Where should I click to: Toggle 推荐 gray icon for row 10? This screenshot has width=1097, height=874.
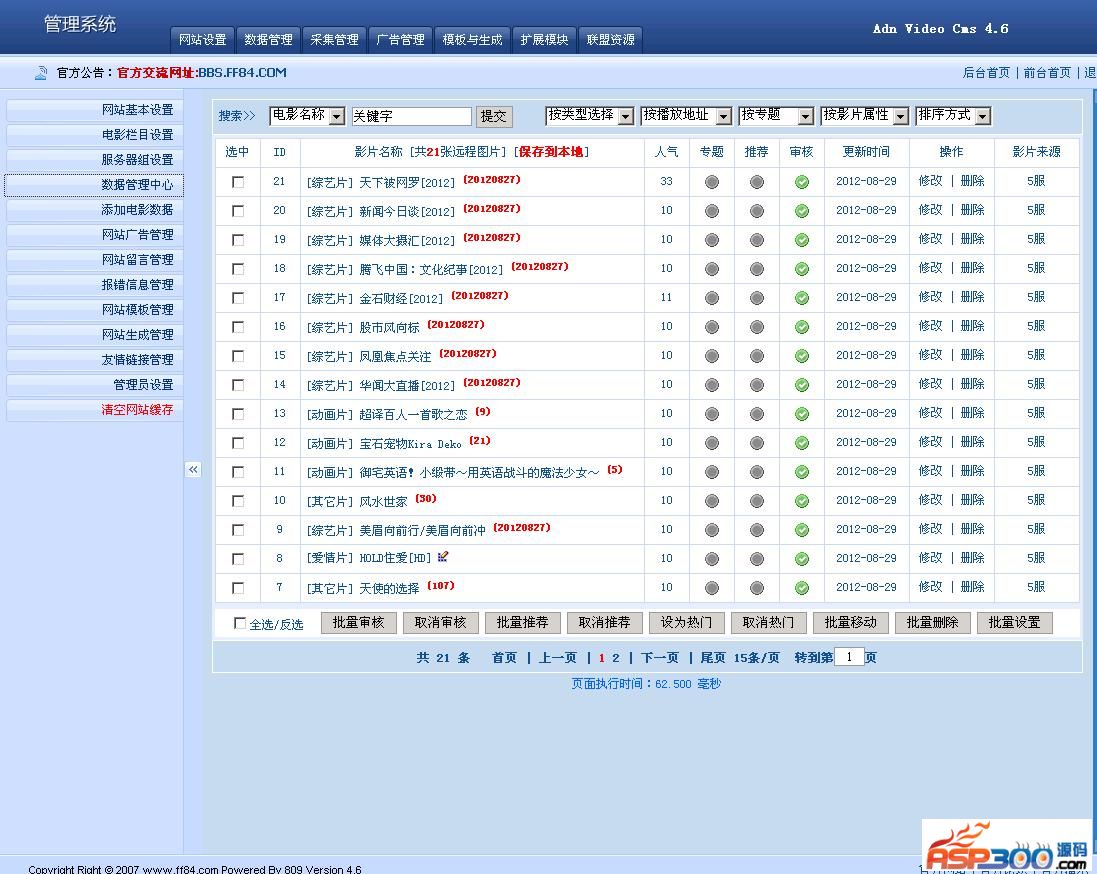click(x=756, y=501)
